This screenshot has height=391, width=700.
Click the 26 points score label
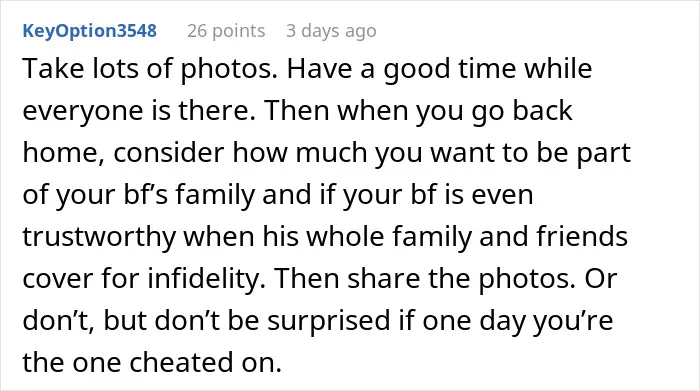226,31
